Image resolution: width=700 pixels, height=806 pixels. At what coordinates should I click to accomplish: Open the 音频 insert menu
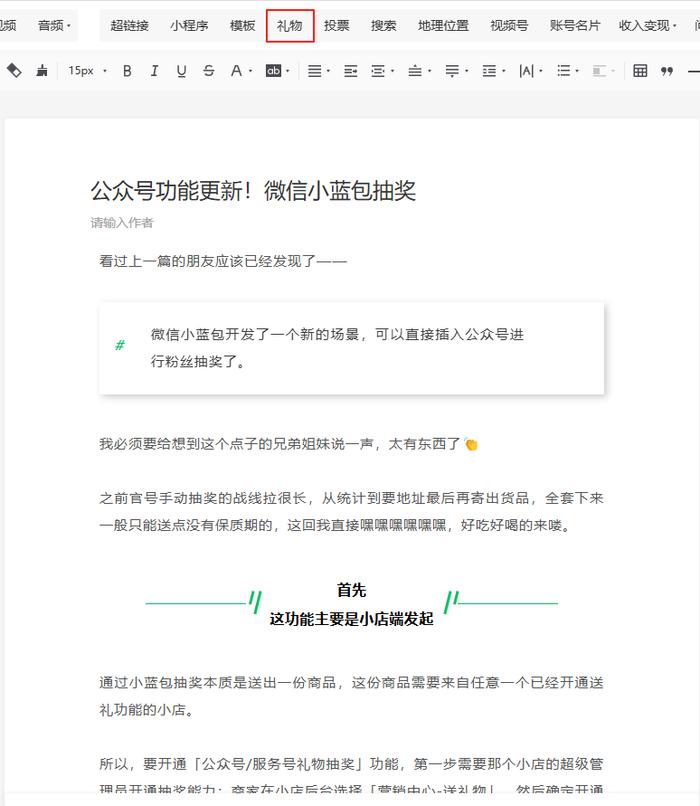(x=54, y=25)
